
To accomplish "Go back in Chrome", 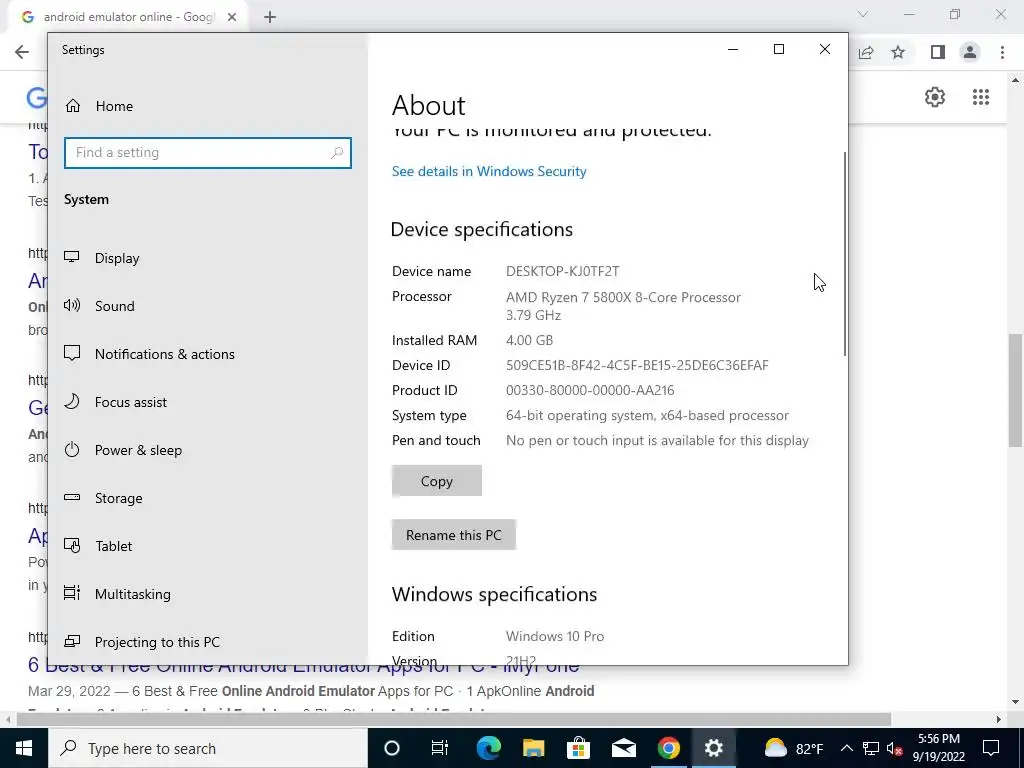I will [x=22, y=52].
